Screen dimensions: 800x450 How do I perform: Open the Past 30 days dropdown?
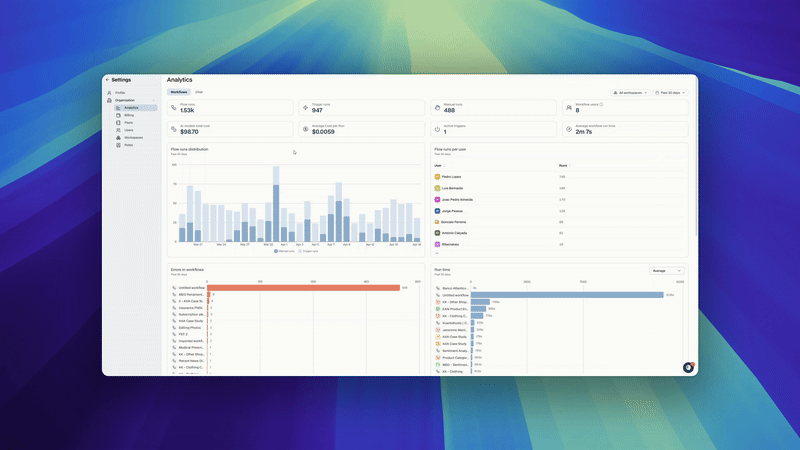coord(670,93)
